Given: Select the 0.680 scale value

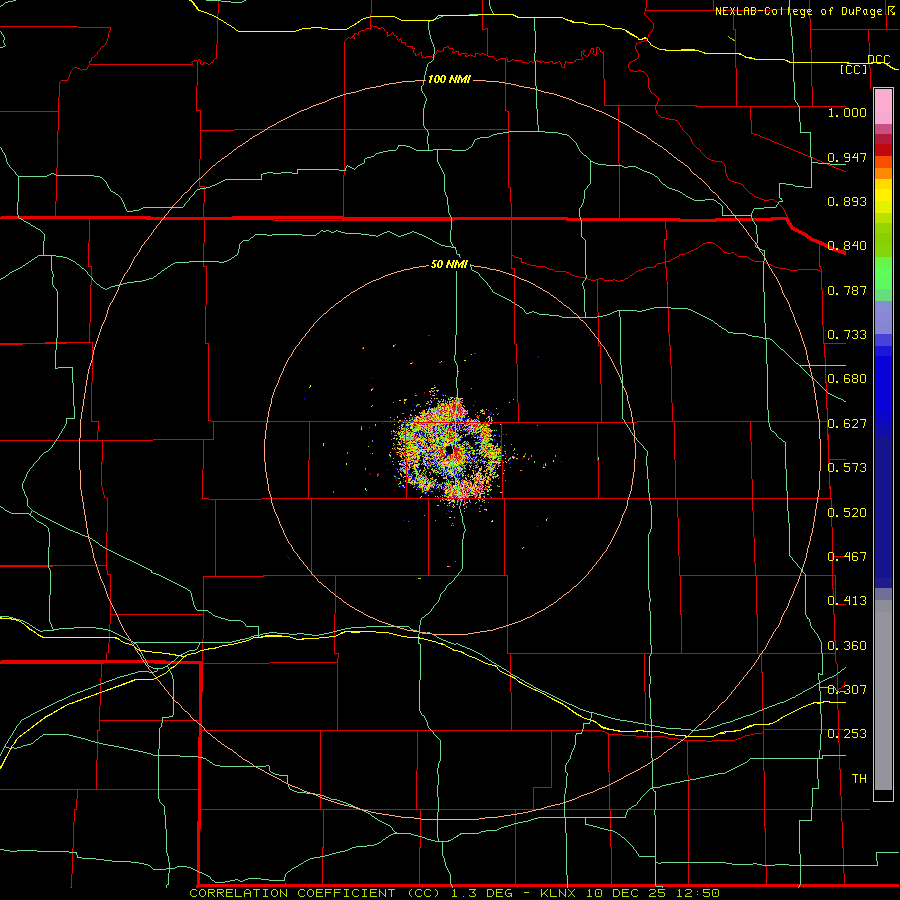Looking at the screenshot, I should 847,379.
